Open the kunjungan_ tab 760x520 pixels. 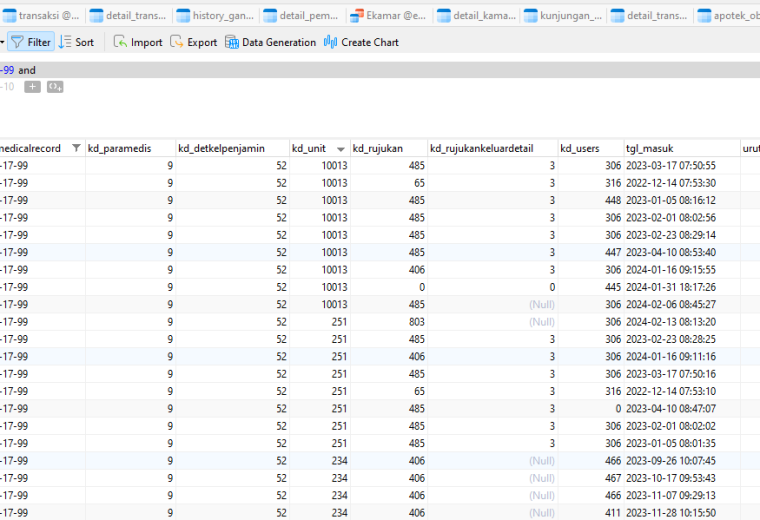click(563, 16)
